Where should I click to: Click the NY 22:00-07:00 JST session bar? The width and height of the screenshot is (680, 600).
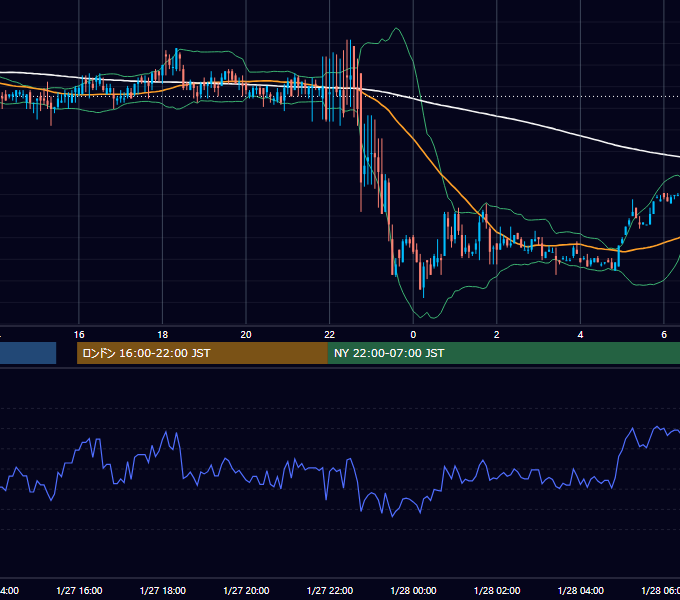click(503, 353)
